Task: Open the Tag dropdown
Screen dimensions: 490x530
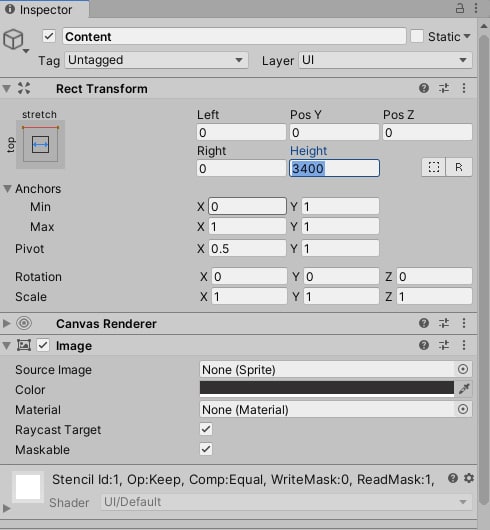Action: click(x=156, y=60)
